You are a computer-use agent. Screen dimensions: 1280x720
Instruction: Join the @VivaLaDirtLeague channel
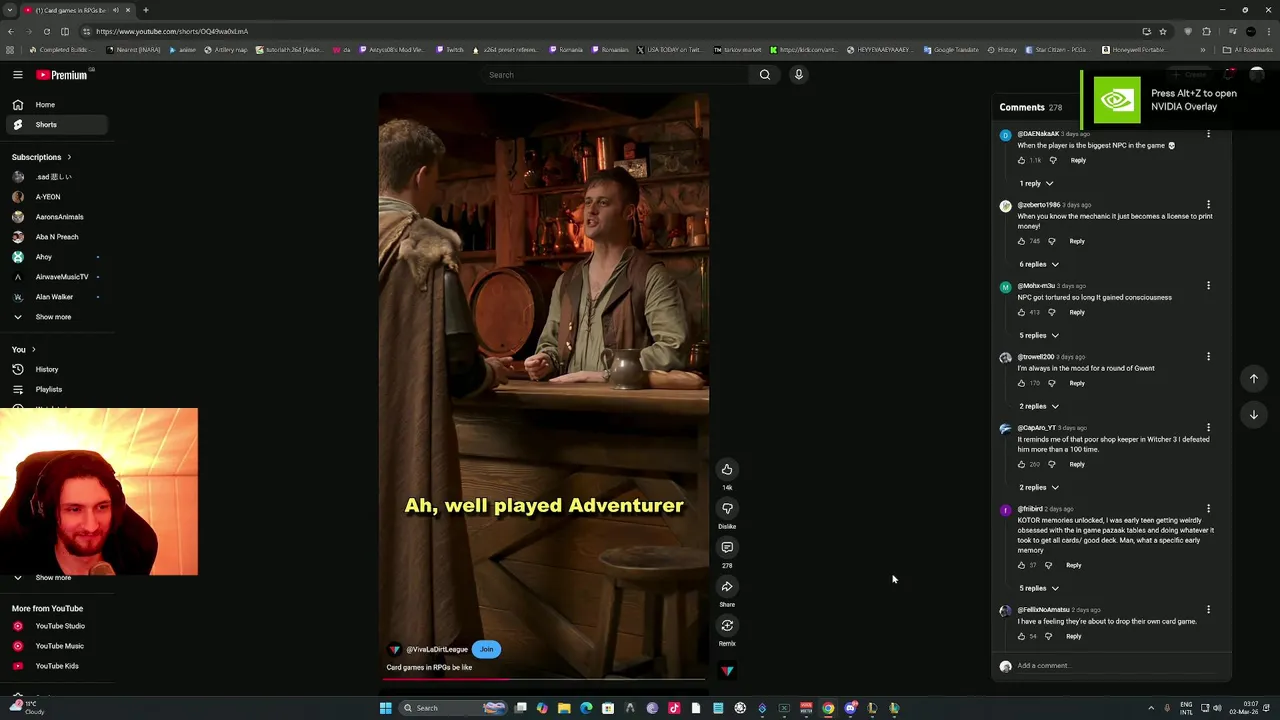(486, 650)
